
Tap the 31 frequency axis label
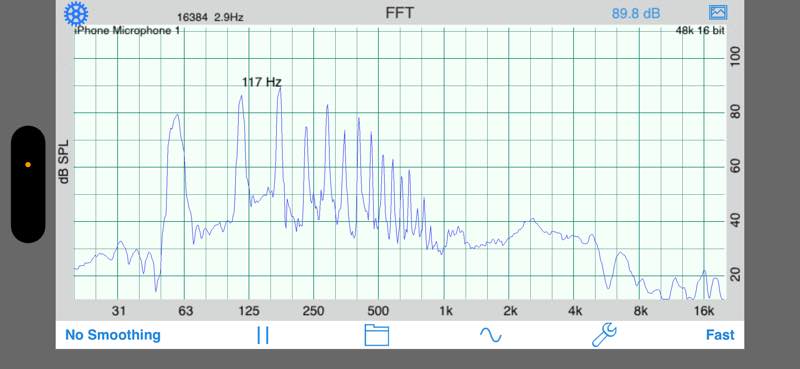(x=118, y=311)
